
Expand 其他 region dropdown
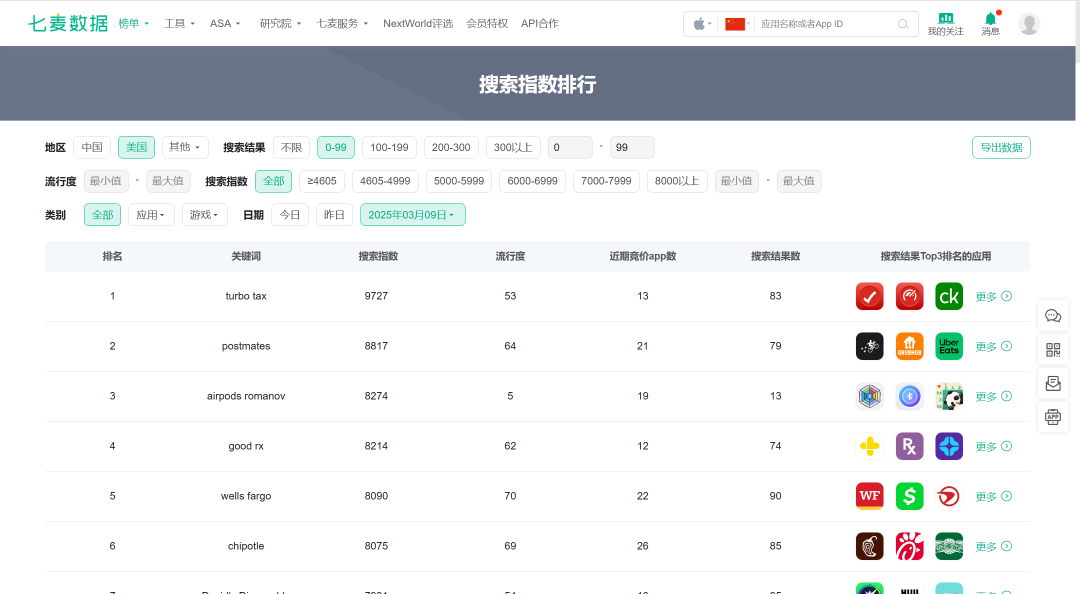[x=185, y=147]
